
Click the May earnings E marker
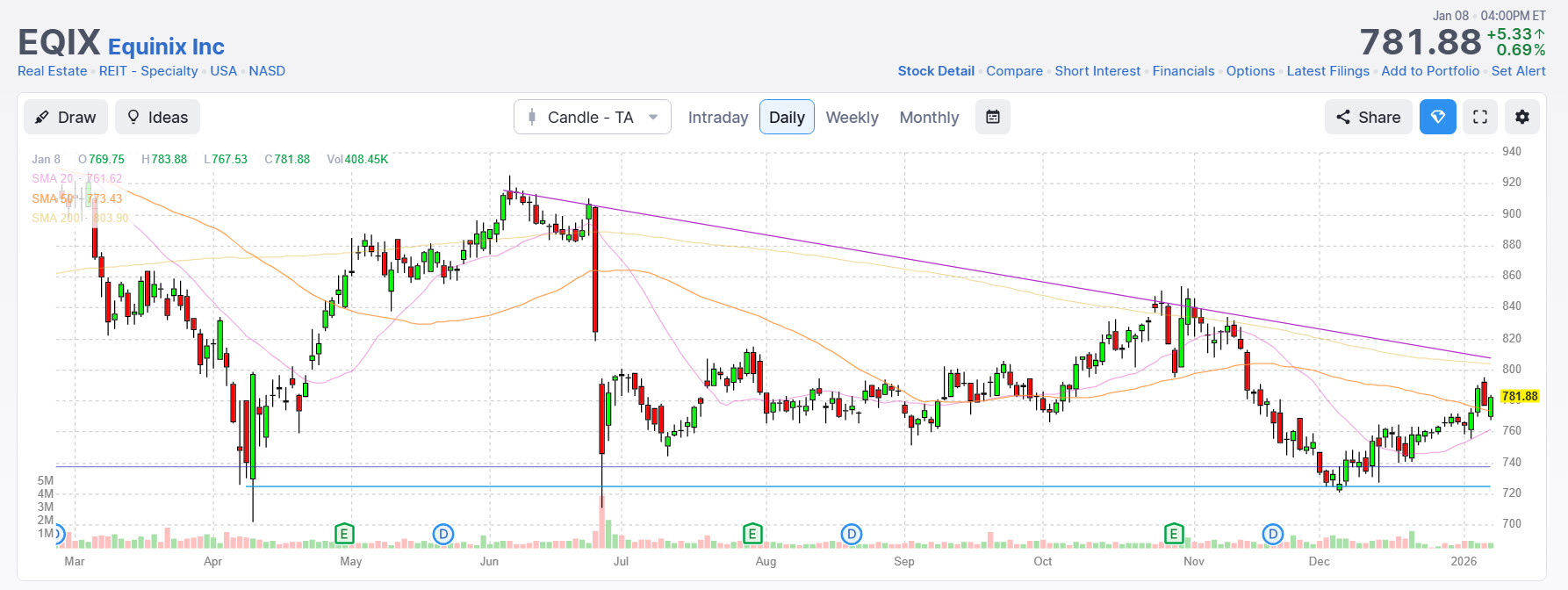point(344,533)
